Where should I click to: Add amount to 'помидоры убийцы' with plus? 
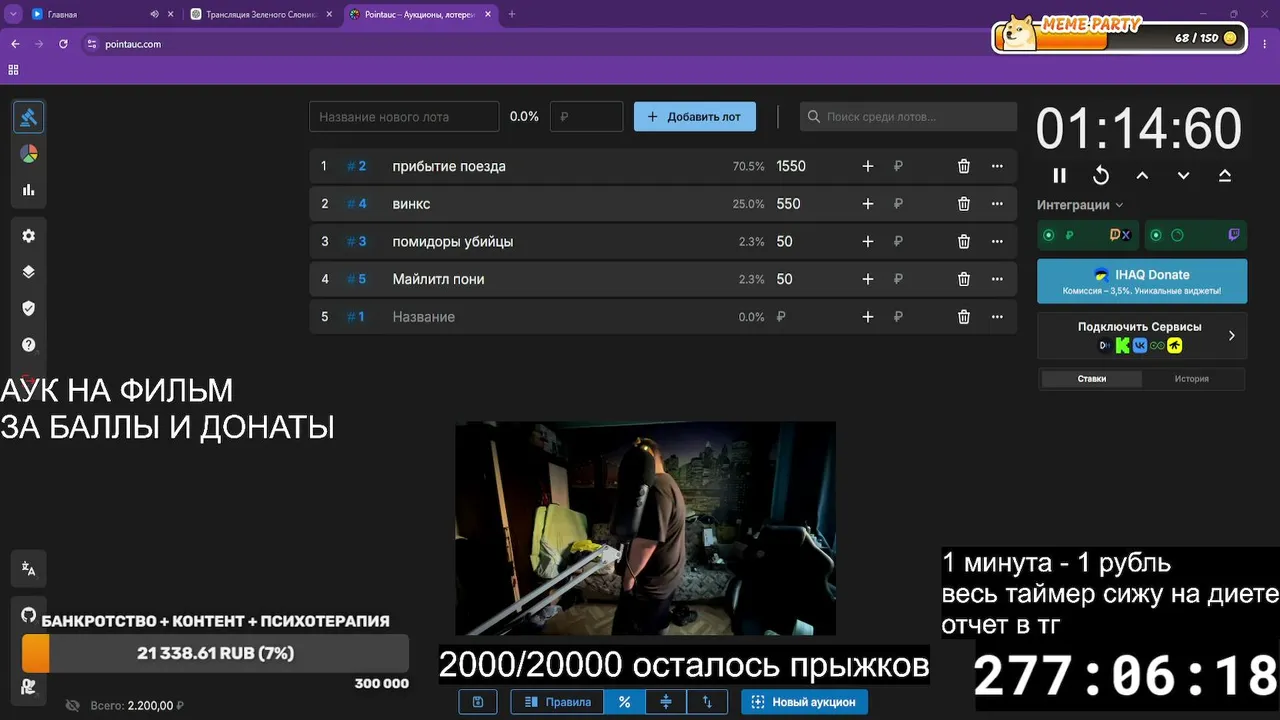[x=868, y=241]
